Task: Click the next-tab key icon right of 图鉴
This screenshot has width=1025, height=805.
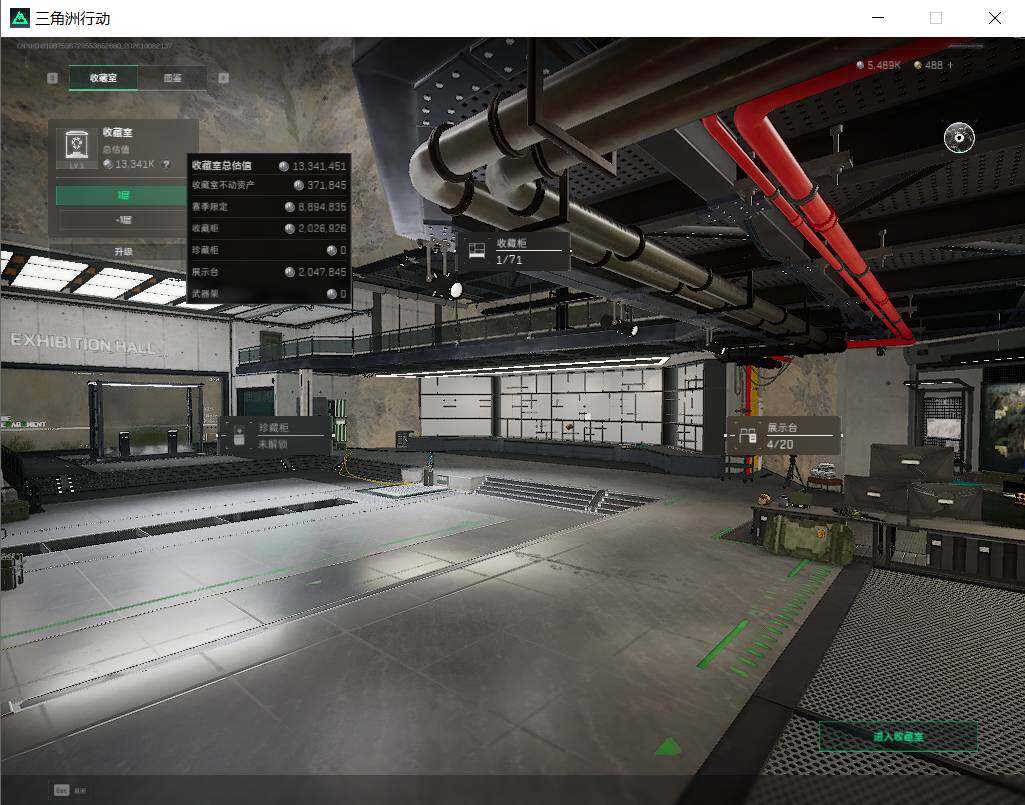Action: pos(224,78)
